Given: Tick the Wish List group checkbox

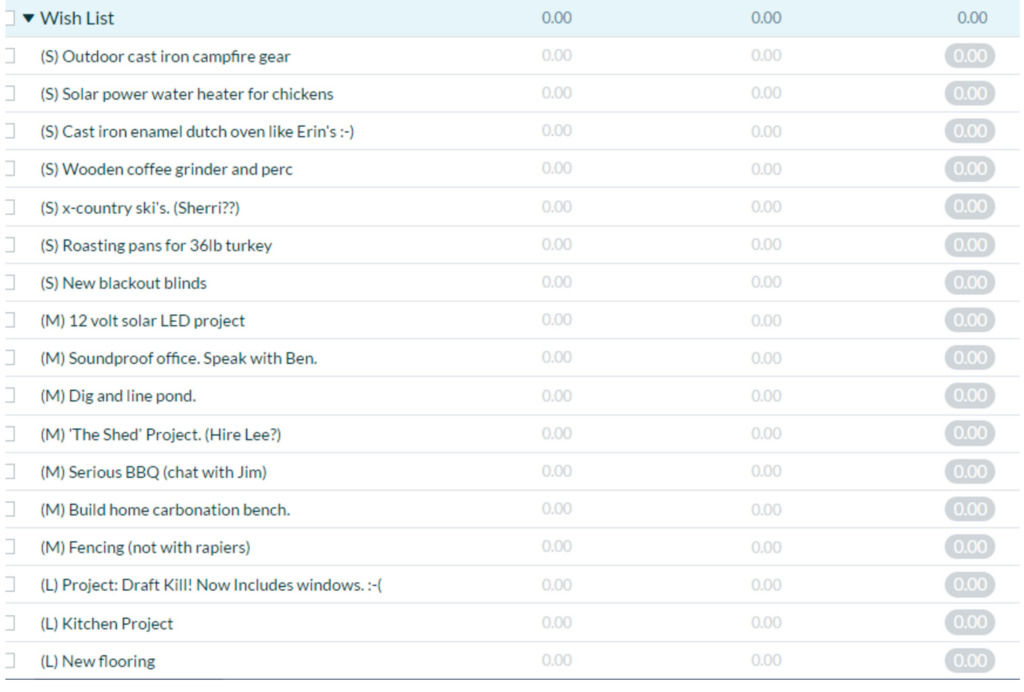Looking at the screenshot, I should pyautogui.click(x=10, y=18).
